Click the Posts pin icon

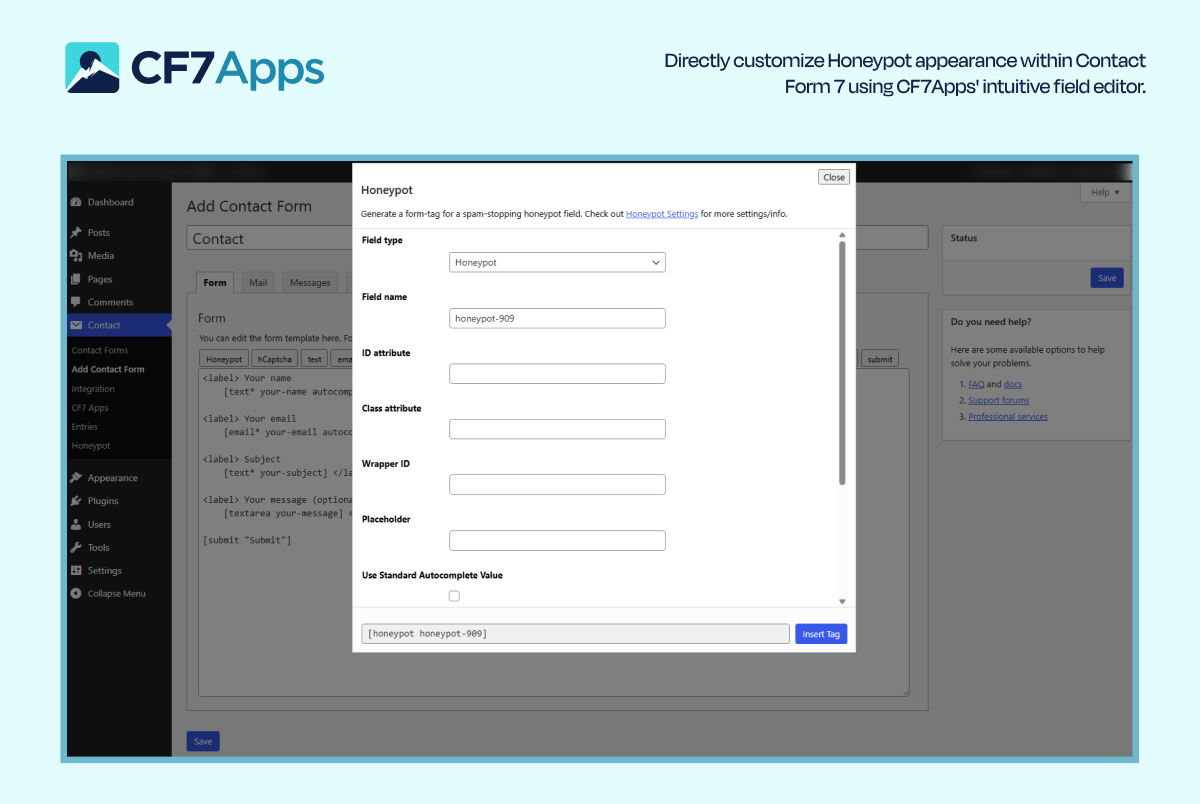(x=76, y=232)
